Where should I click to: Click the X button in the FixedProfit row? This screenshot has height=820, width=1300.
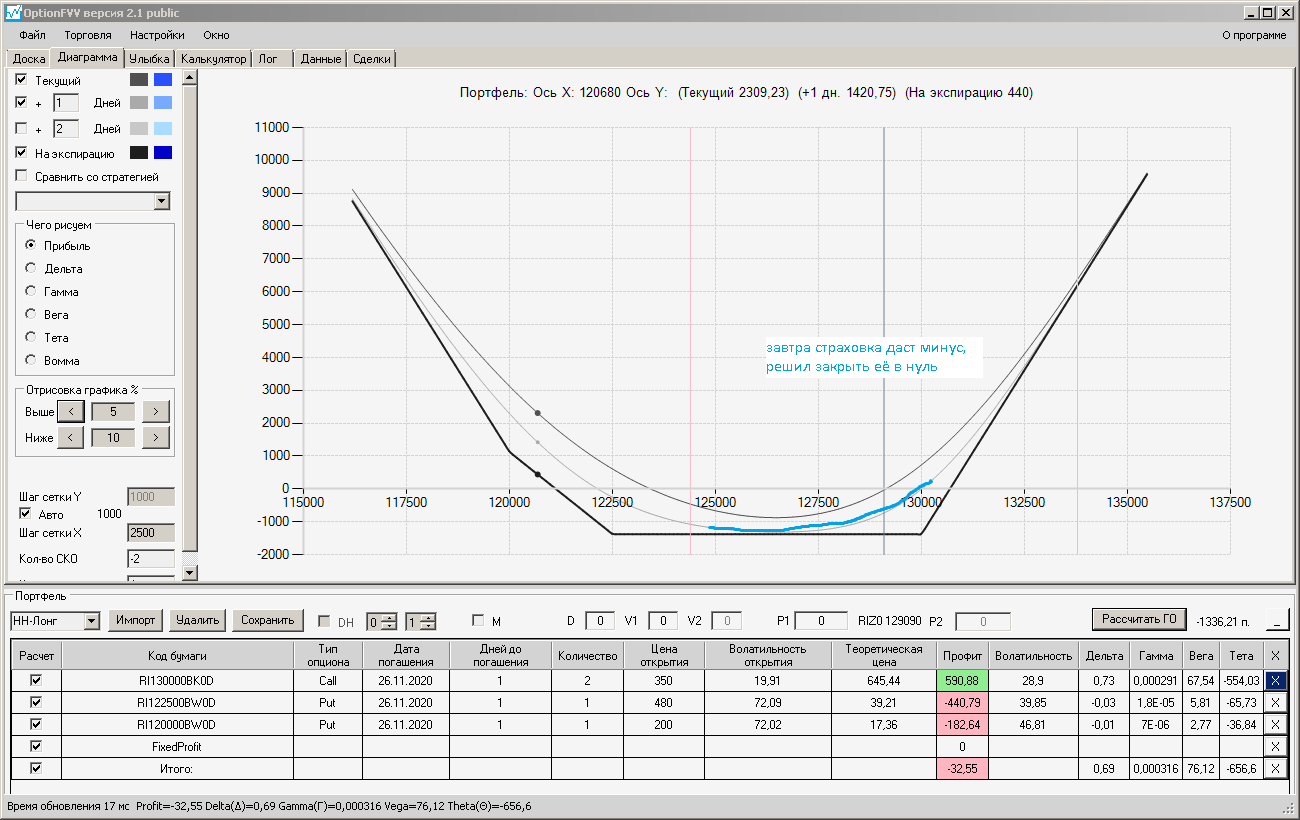click(1275, 746)
